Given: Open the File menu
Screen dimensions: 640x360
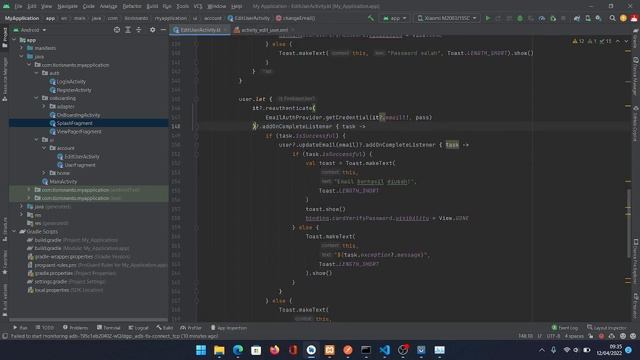Looking at the screenshot, I should 18,6.
